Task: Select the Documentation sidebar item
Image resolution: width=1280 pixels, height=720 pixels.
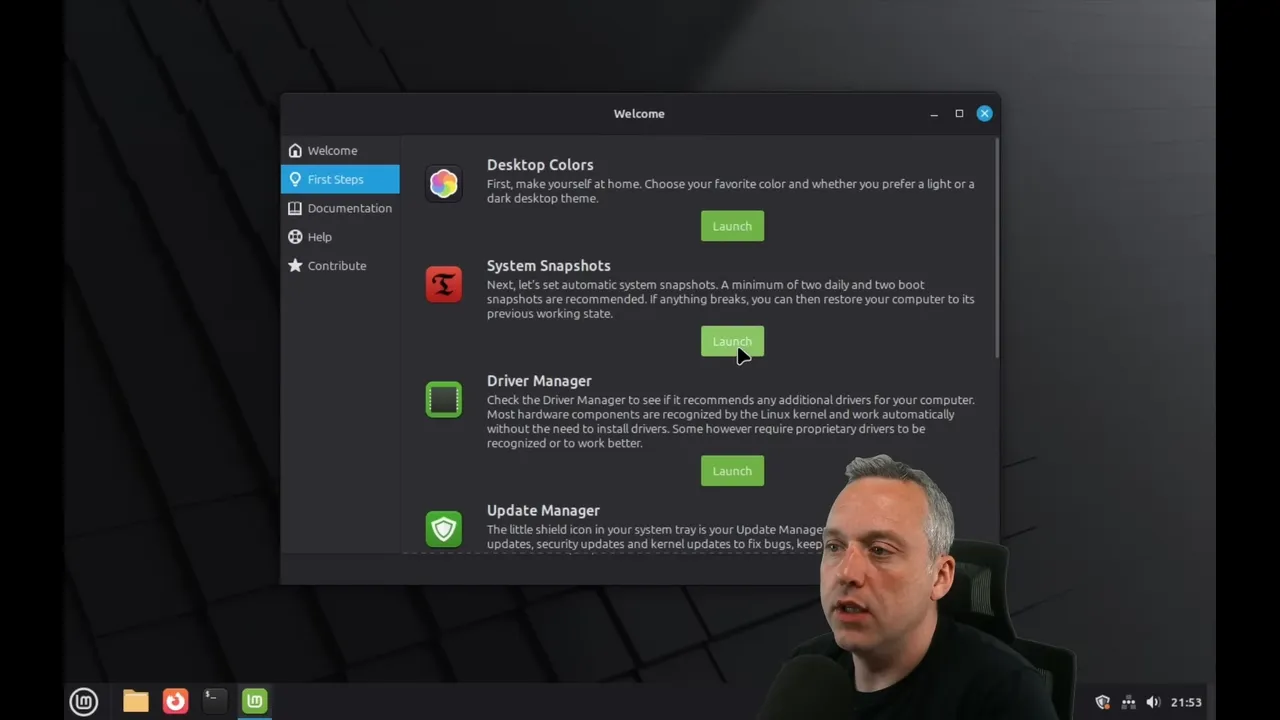Action: tap(349, 208)
